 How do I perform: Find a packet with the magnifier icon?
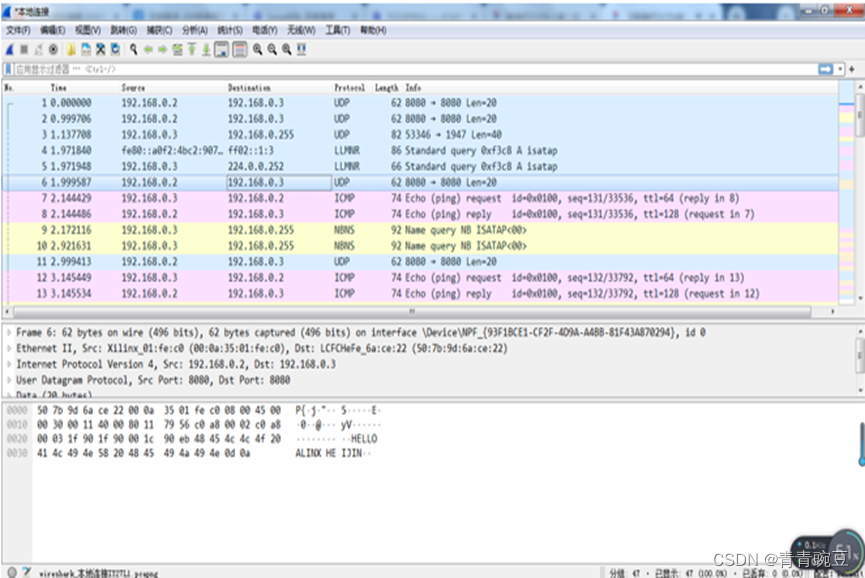tap(134, 50)
